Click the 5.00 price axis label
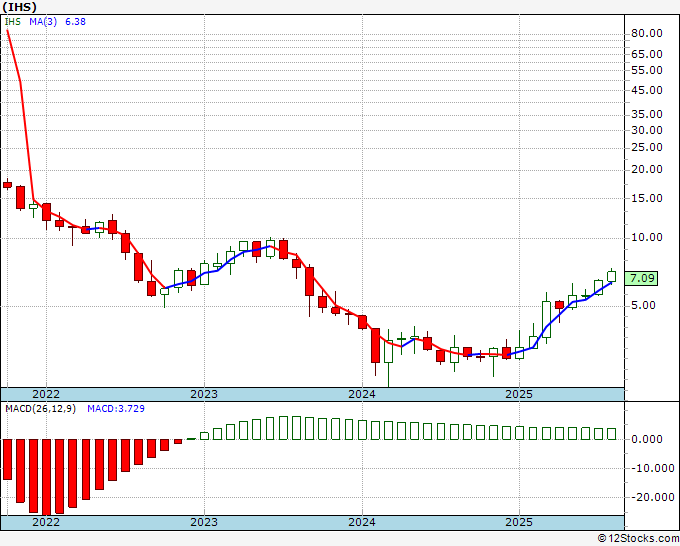Viewport: 680px width, 546px height. tap(643, 305)
